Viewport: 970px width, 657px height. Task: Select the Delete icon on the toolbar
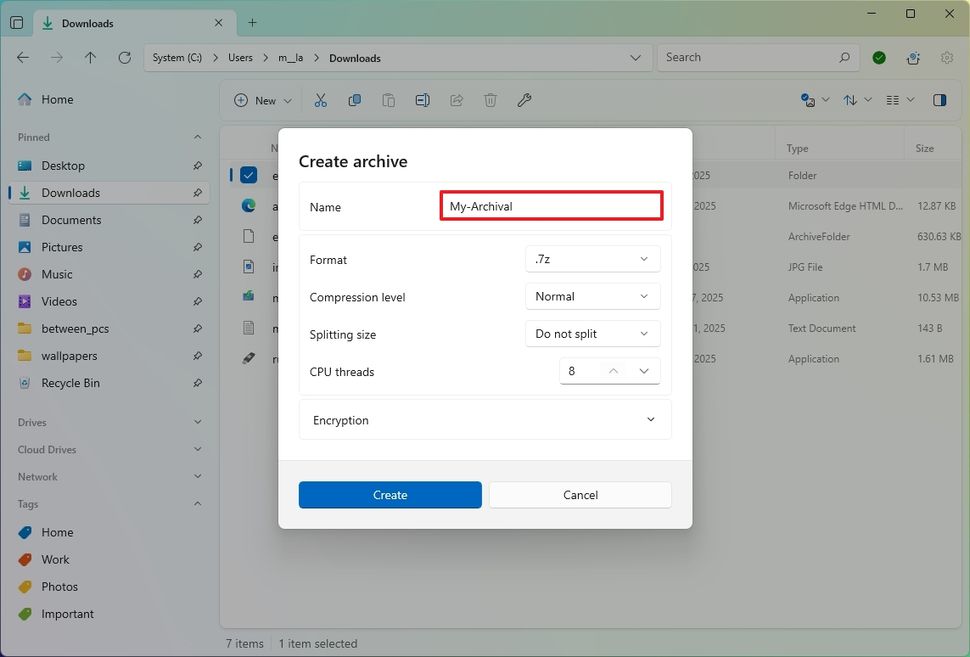490,100
